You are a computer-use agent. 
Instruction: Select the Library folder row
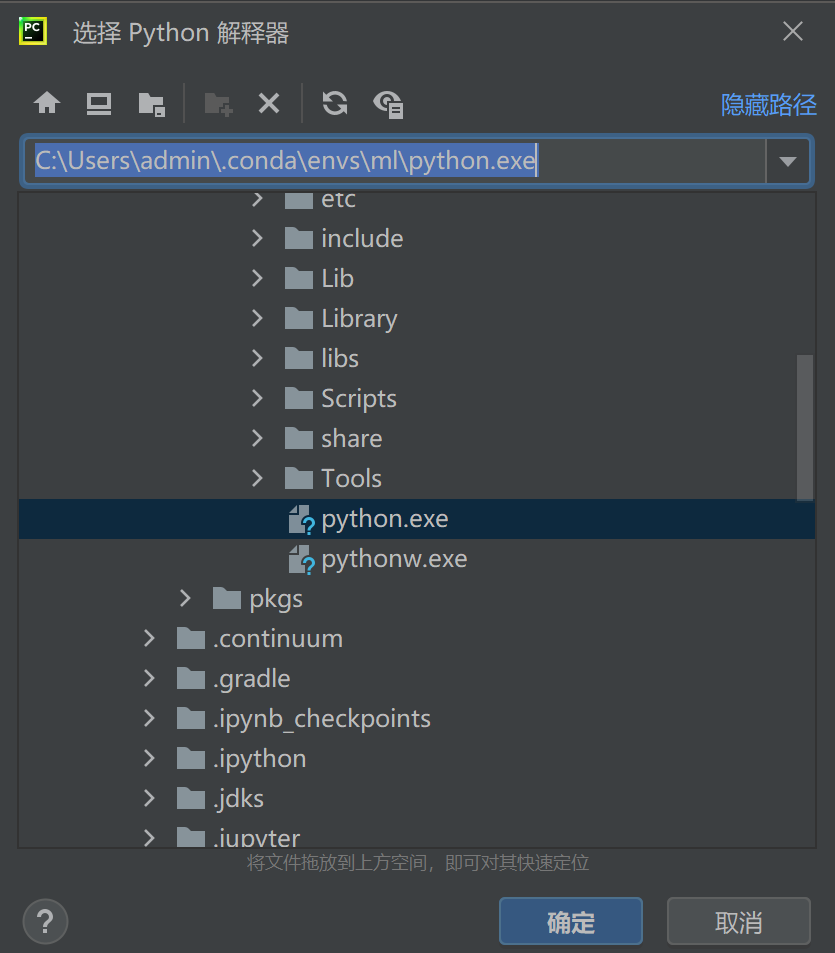tap(417, 318)
